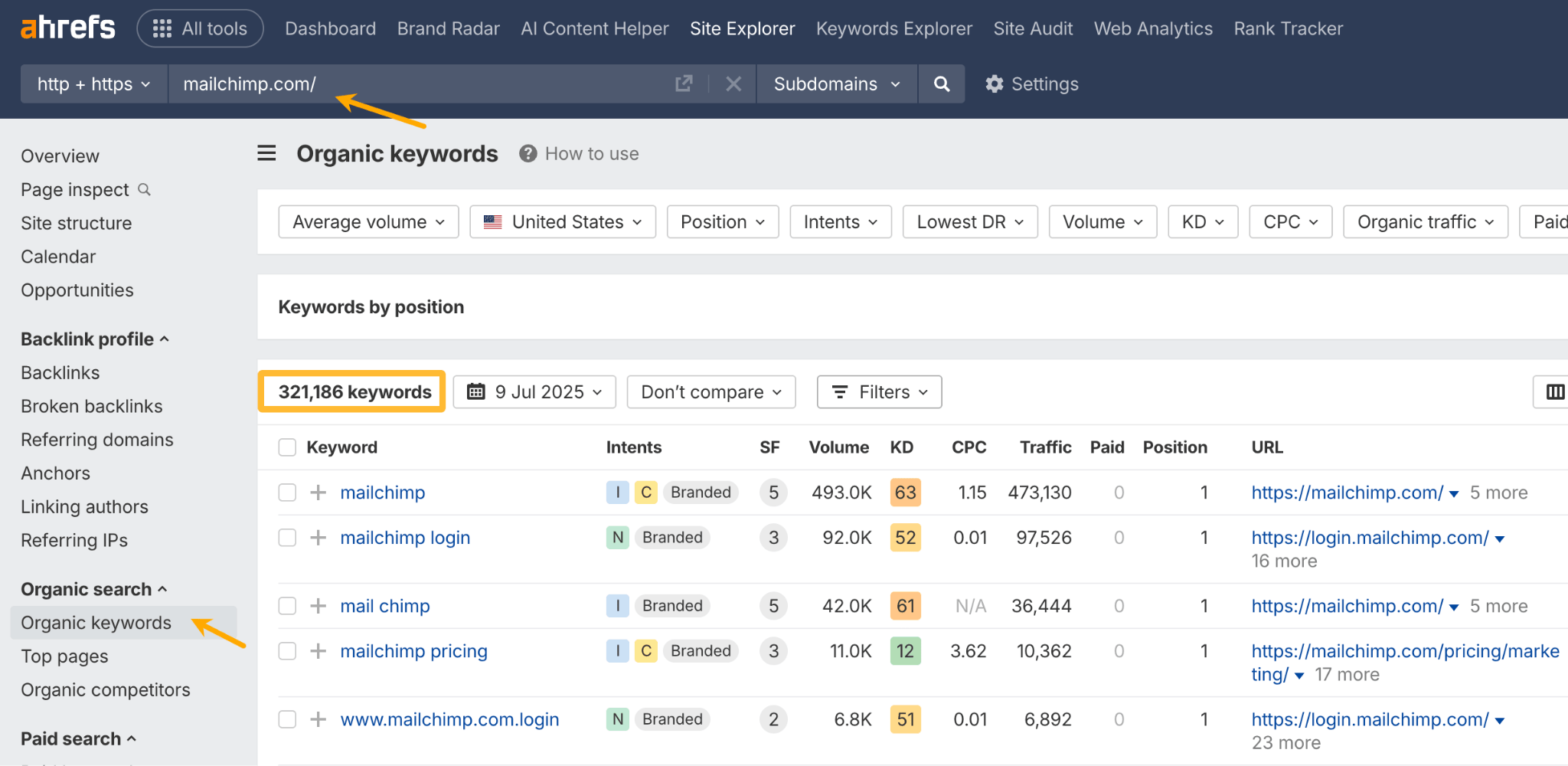Open mailchimp.com via external link icon
This screenshot has height=766, width=1568.
point(682,83)
